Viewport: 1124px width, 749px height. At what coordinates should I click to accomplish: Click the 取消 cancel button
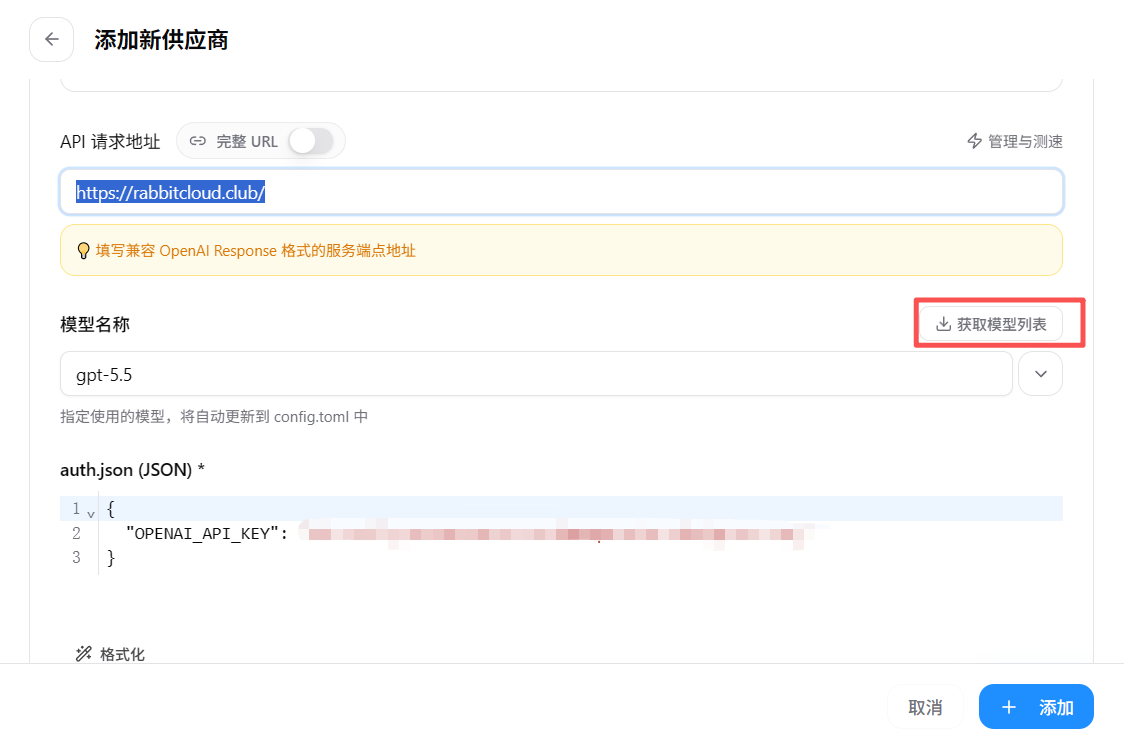925,707
